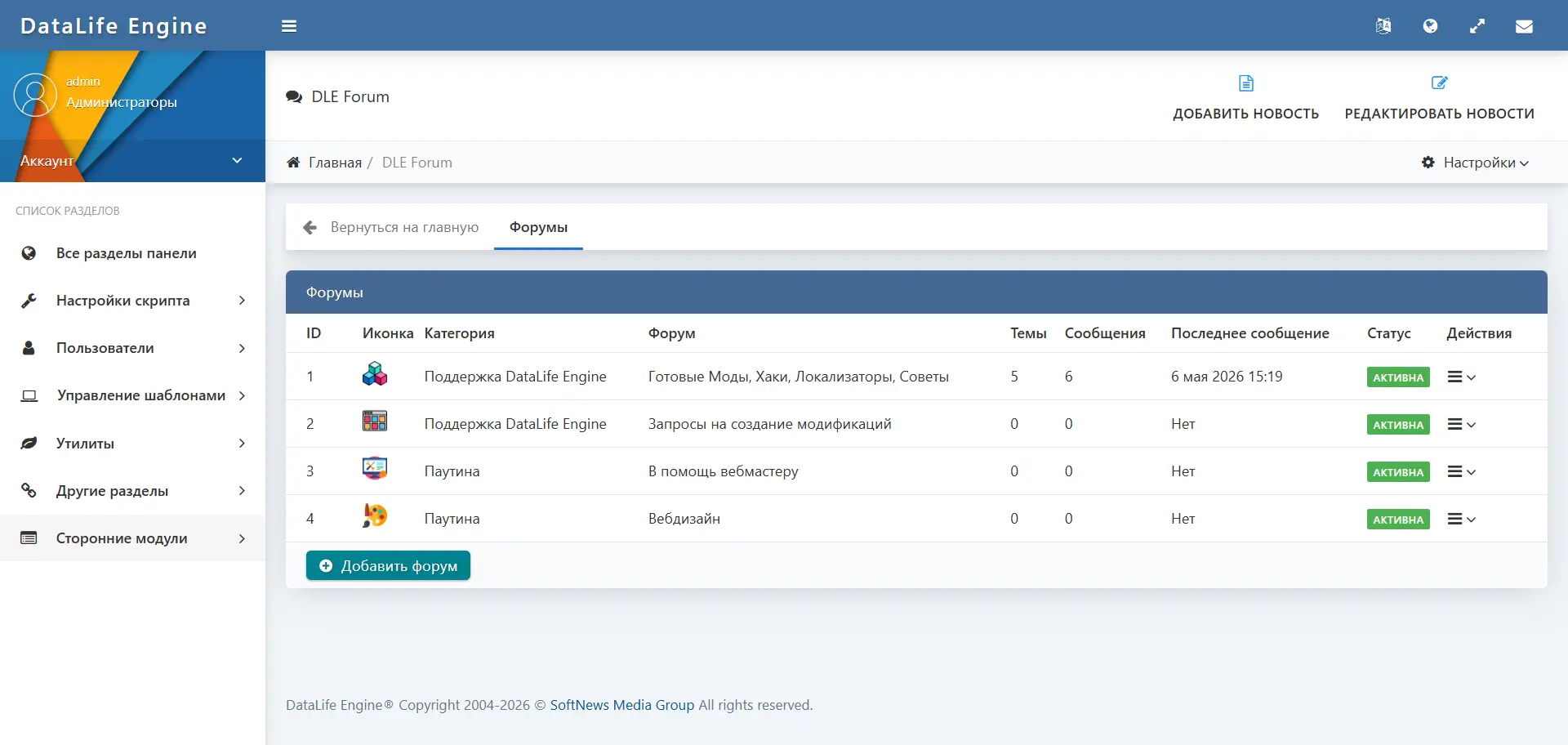This screenshot has height=745, width=1568.
Task: Click the DLE Forum chat bubbles icon
Action: [x=294, y=97]
